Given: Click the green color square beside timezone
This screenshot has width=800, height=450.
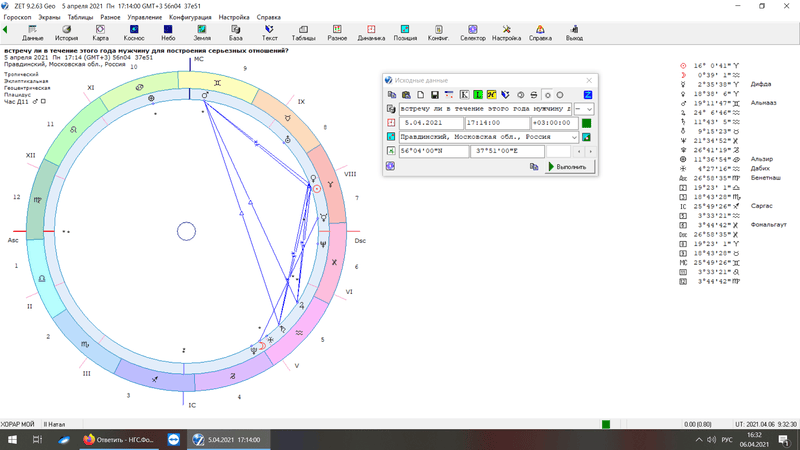Looking at the screenshot, I should pyautogui.click(x=587, y=123).
